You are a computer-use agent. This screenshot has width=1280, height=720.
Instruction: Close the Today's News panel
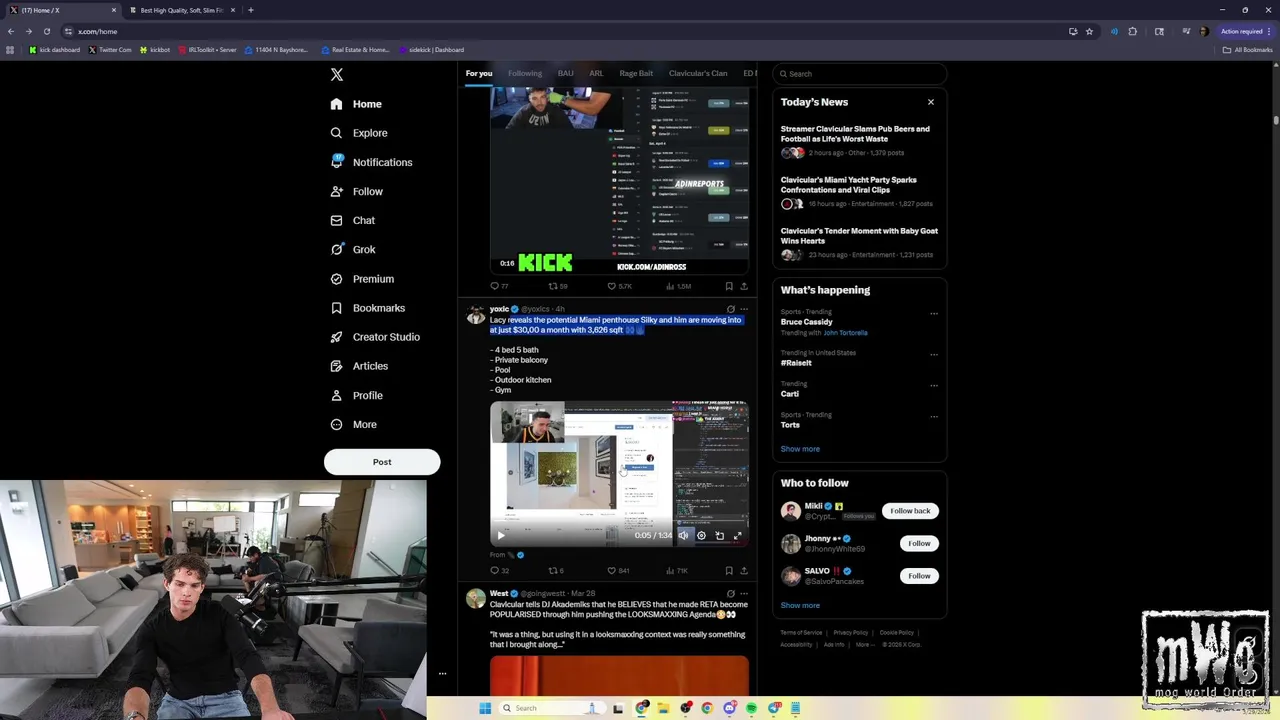[931, 102]
